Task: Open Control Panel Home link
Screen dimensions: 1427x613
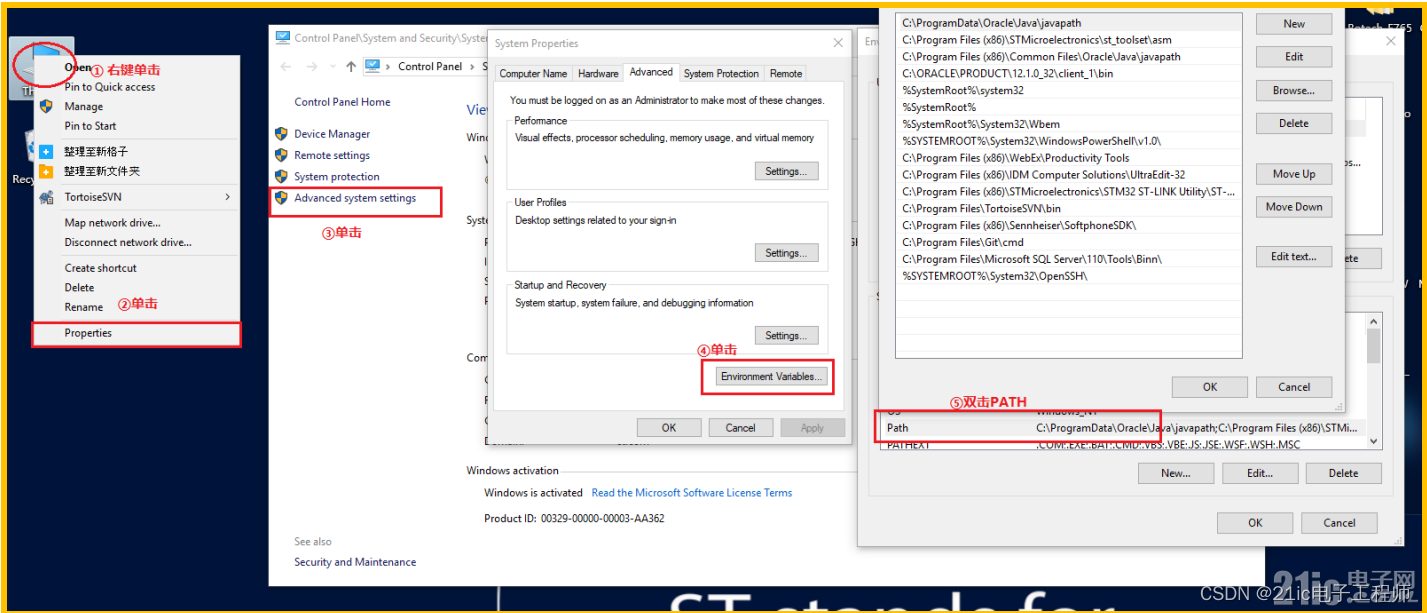Action: (x=342, y=102)
